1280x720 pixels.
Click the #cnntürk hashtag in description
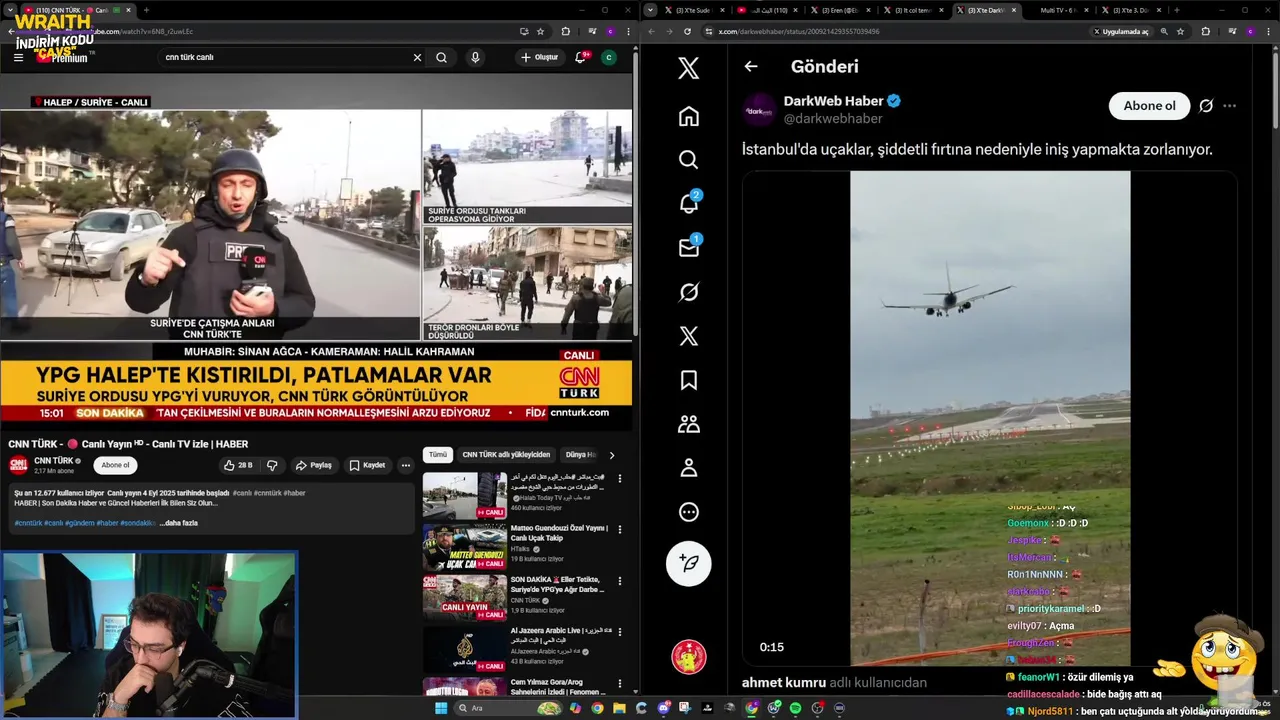[29, 523]
